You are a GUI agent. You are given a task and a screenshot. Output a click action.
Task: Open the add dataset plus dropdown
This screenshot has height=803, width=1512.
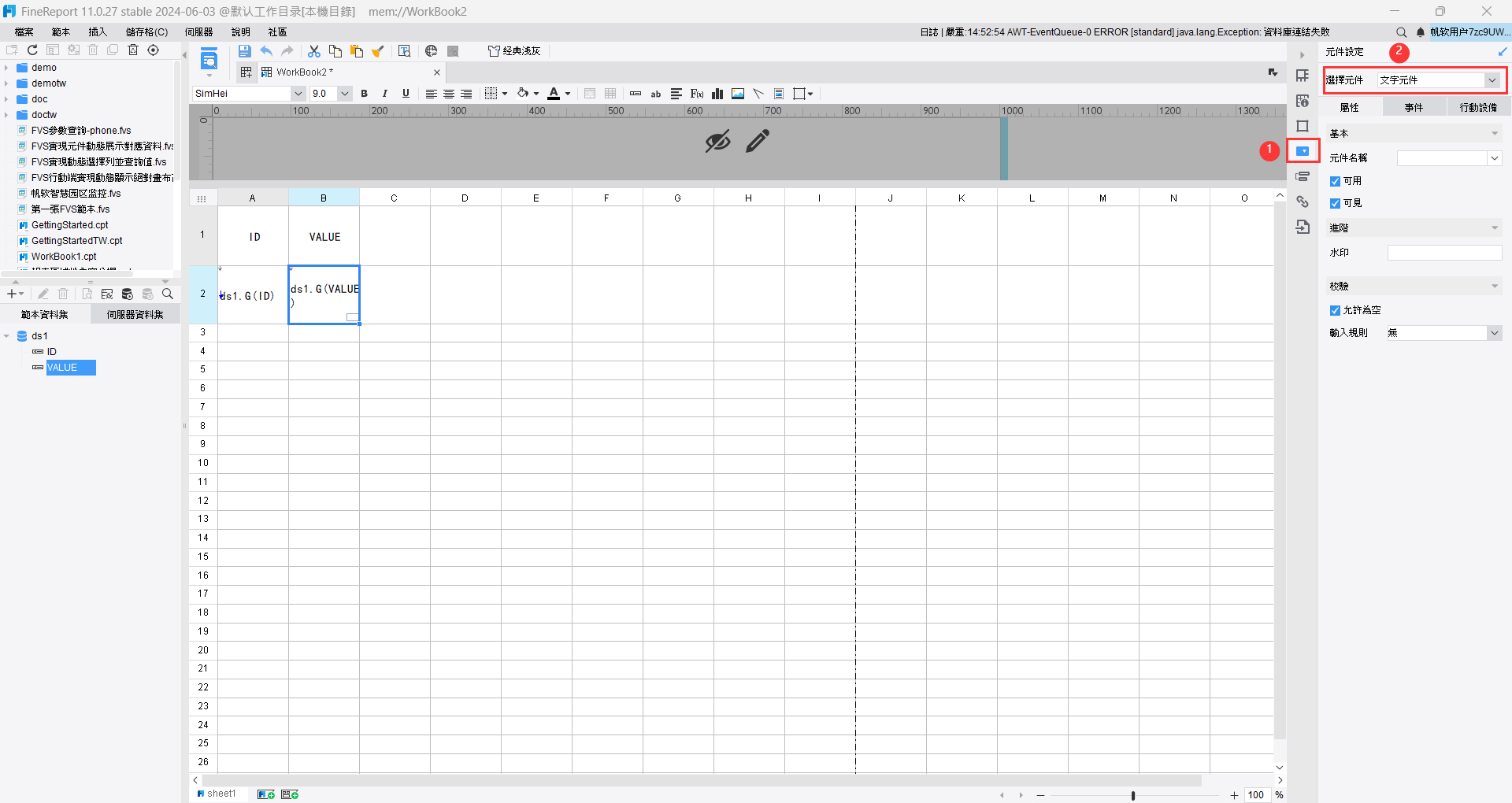pos(15,294)
